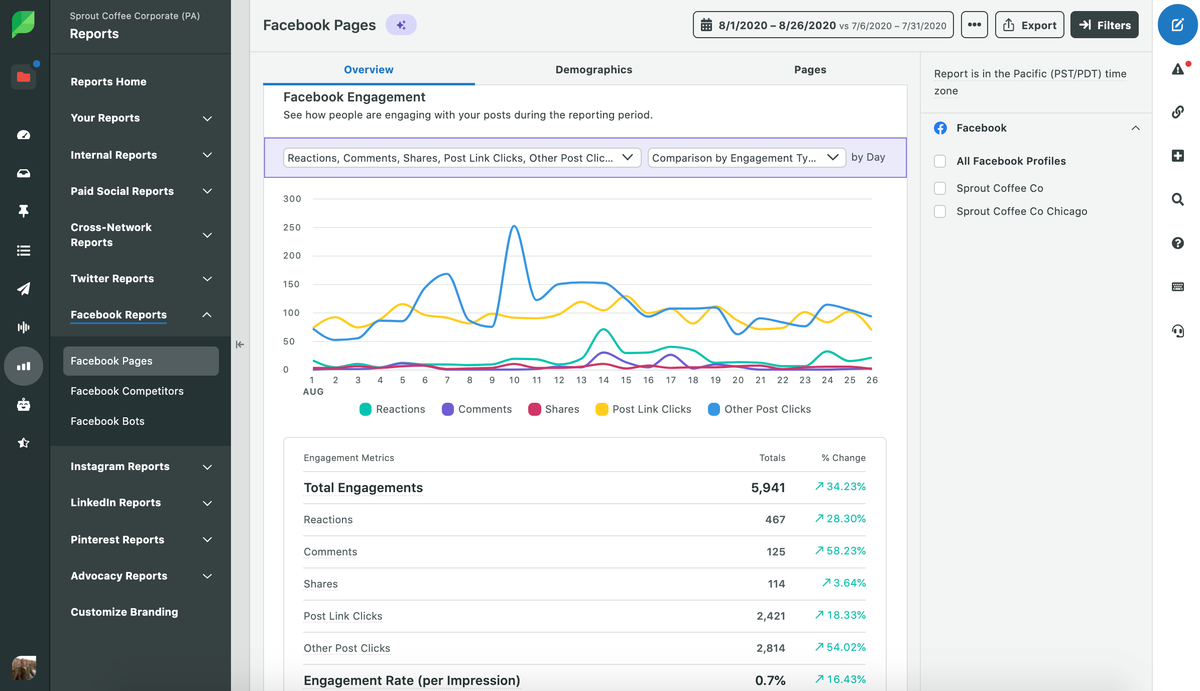1200x691 pixels.
Task: Collapse the Facebook section in filter panel
Action: (x=1135, y=128)
